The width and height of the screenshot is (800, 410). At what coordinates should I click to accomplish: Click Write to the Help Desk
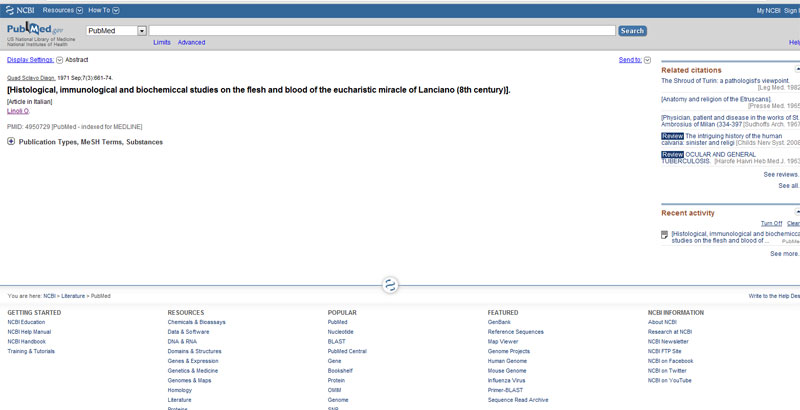pos(774,296)
